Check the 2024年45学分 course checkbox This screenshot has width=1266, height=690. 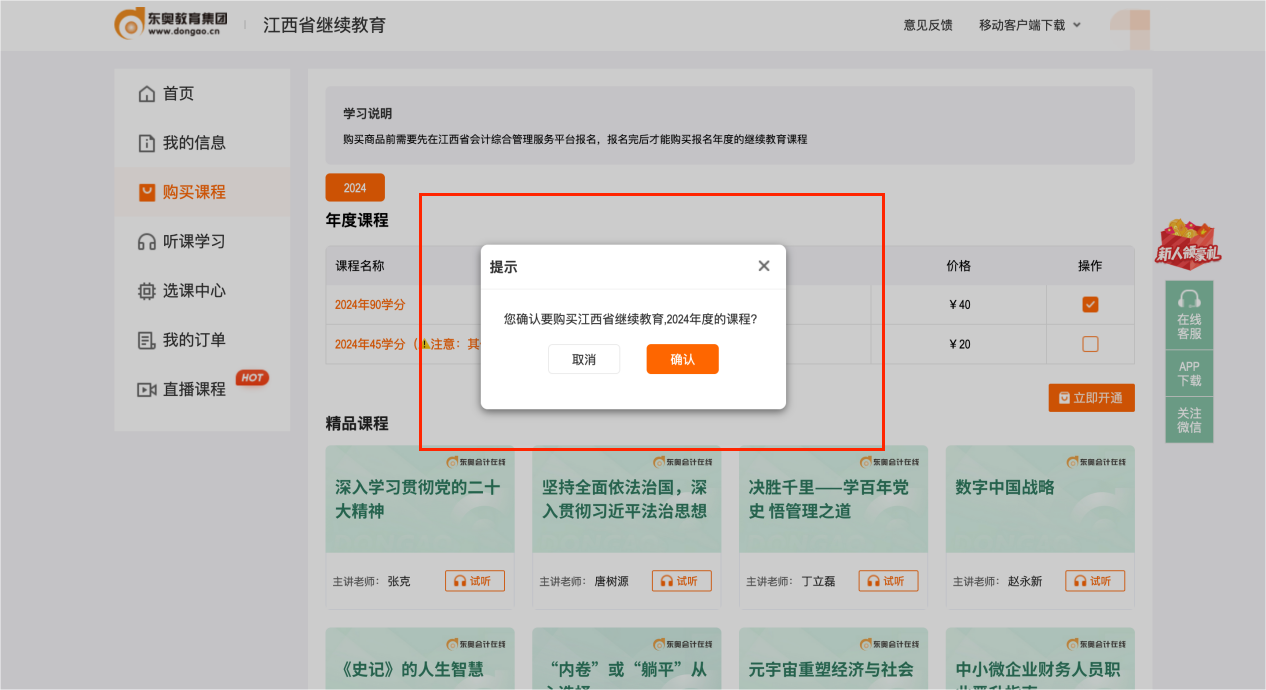[x=1090, y=344]
